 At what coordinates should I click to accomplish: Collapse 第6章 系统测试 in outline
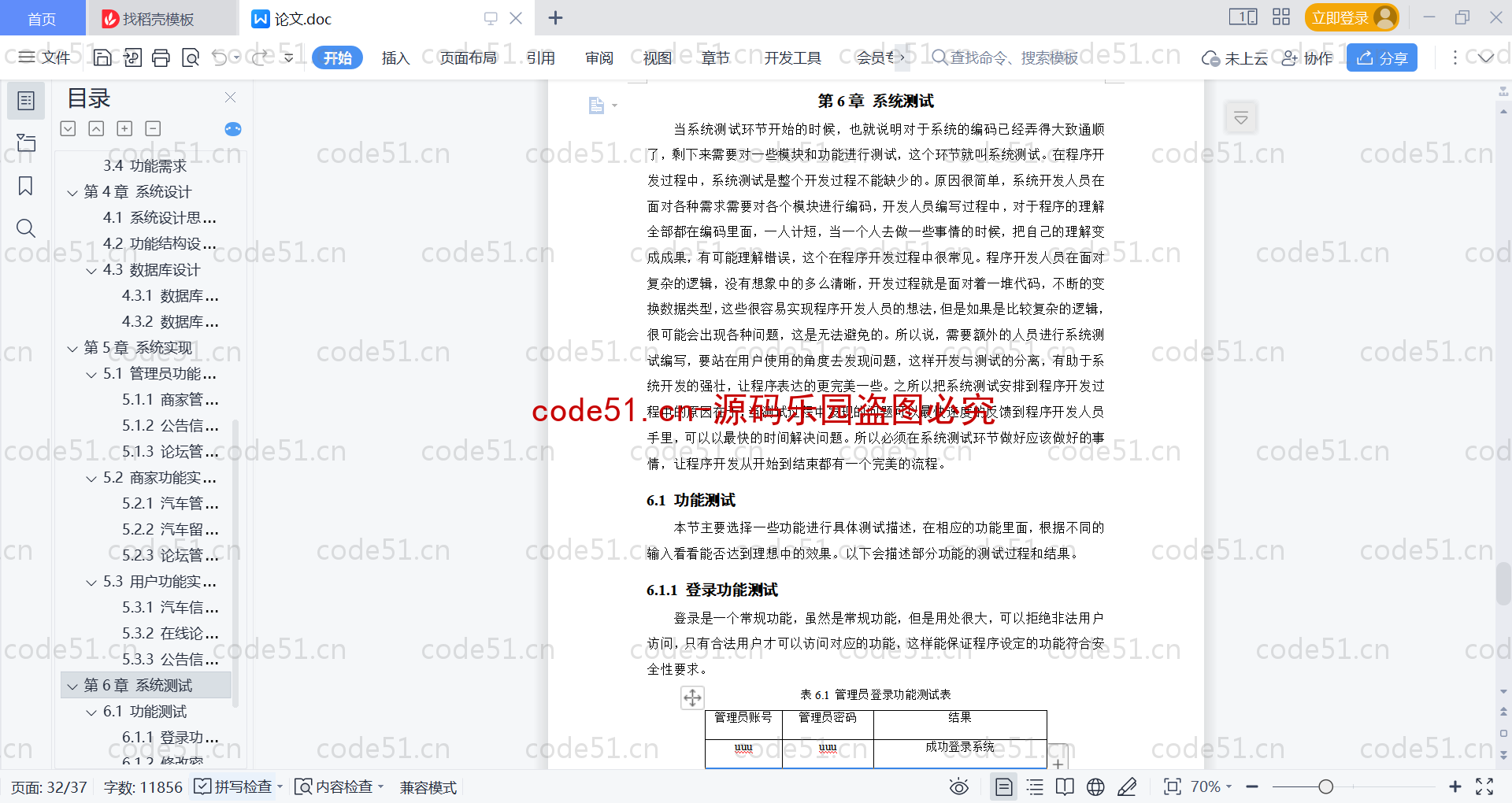(72, 686)
